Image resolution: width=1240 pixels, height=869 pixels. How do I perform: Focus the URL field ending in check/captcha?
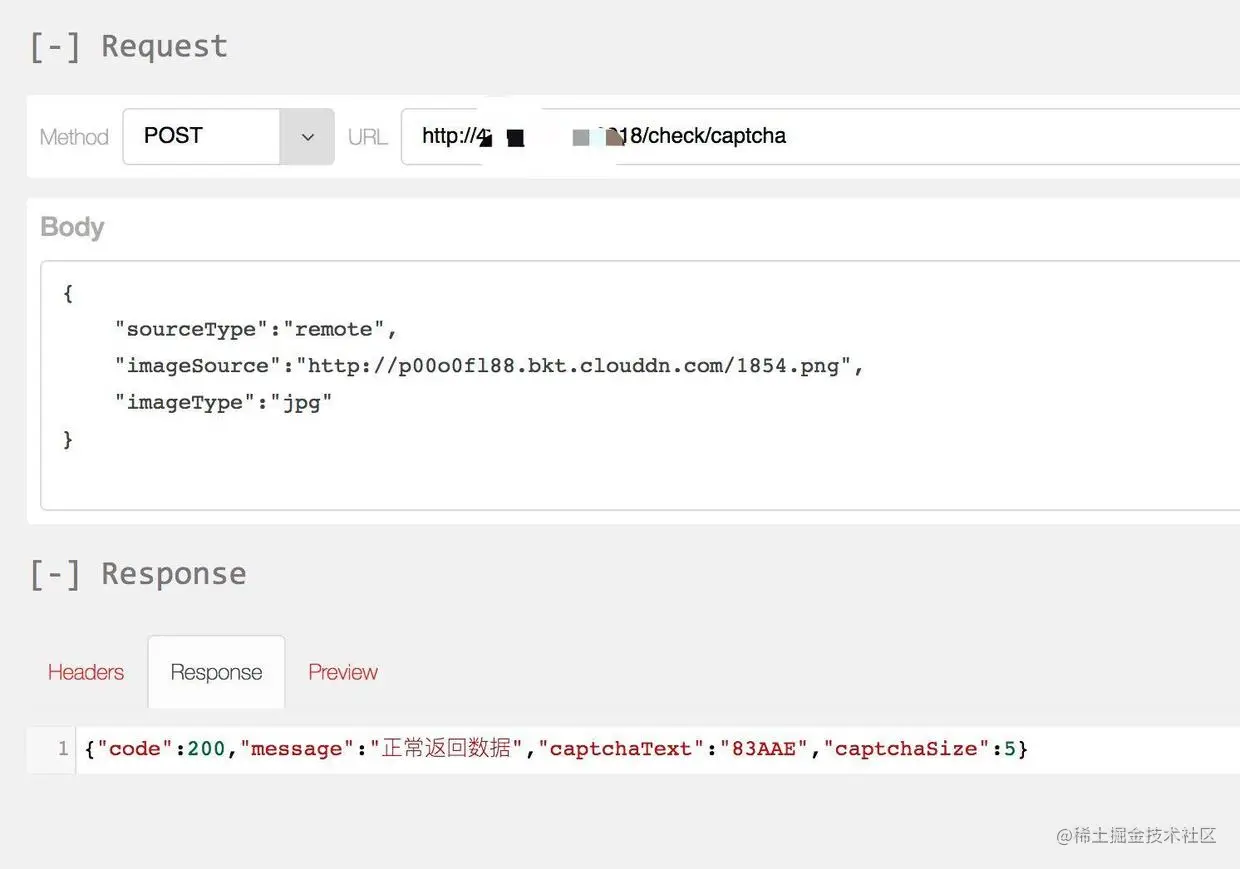pos(820,137)
